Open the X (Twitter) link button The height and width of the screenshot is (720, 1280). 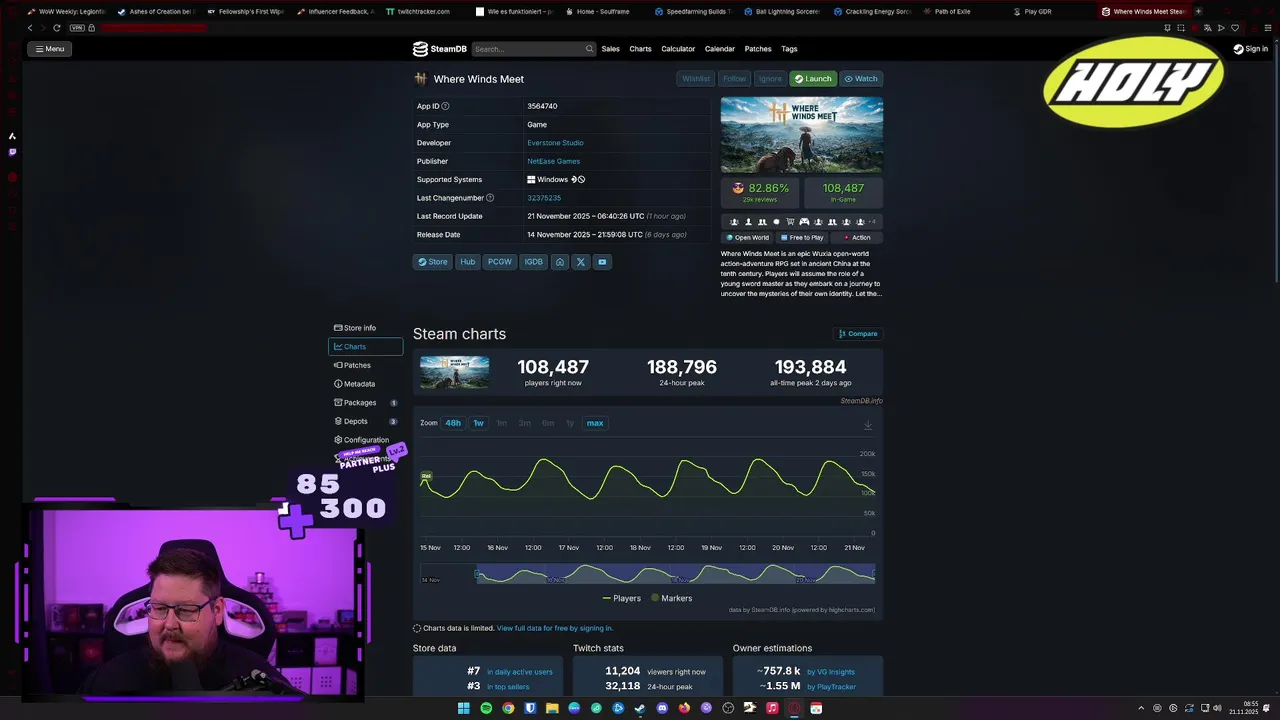581,262
